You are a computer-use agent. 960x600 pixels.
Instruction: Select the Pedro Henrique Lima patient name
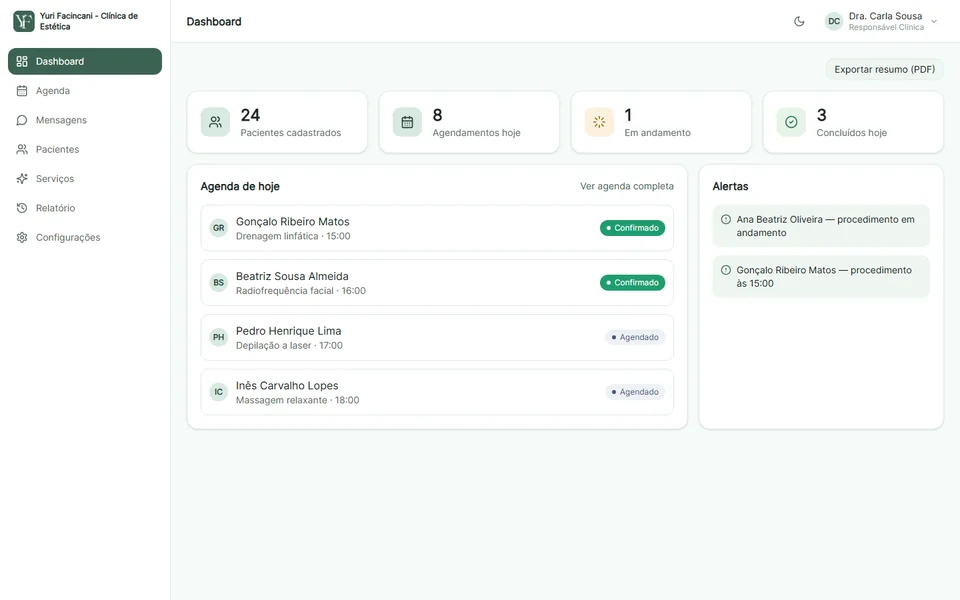(x=288, y=331)
